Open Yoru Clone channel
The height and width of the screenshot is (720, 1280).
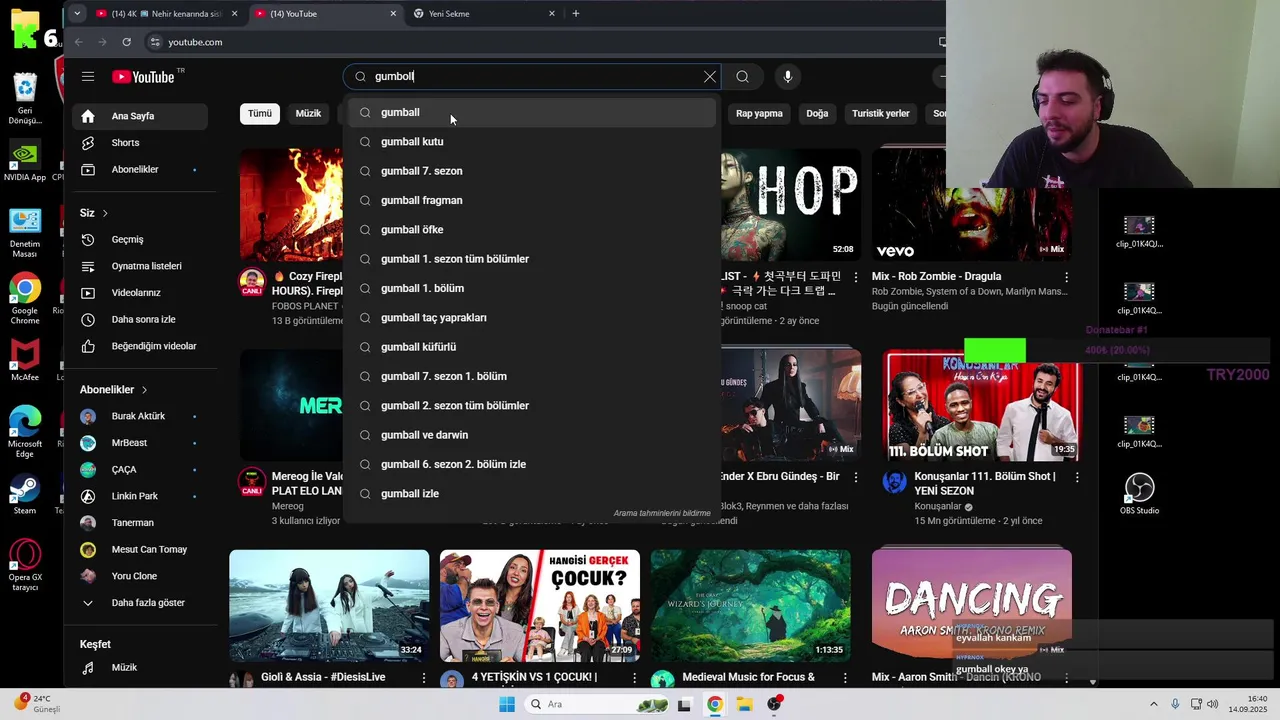click(x=140, y=576)
